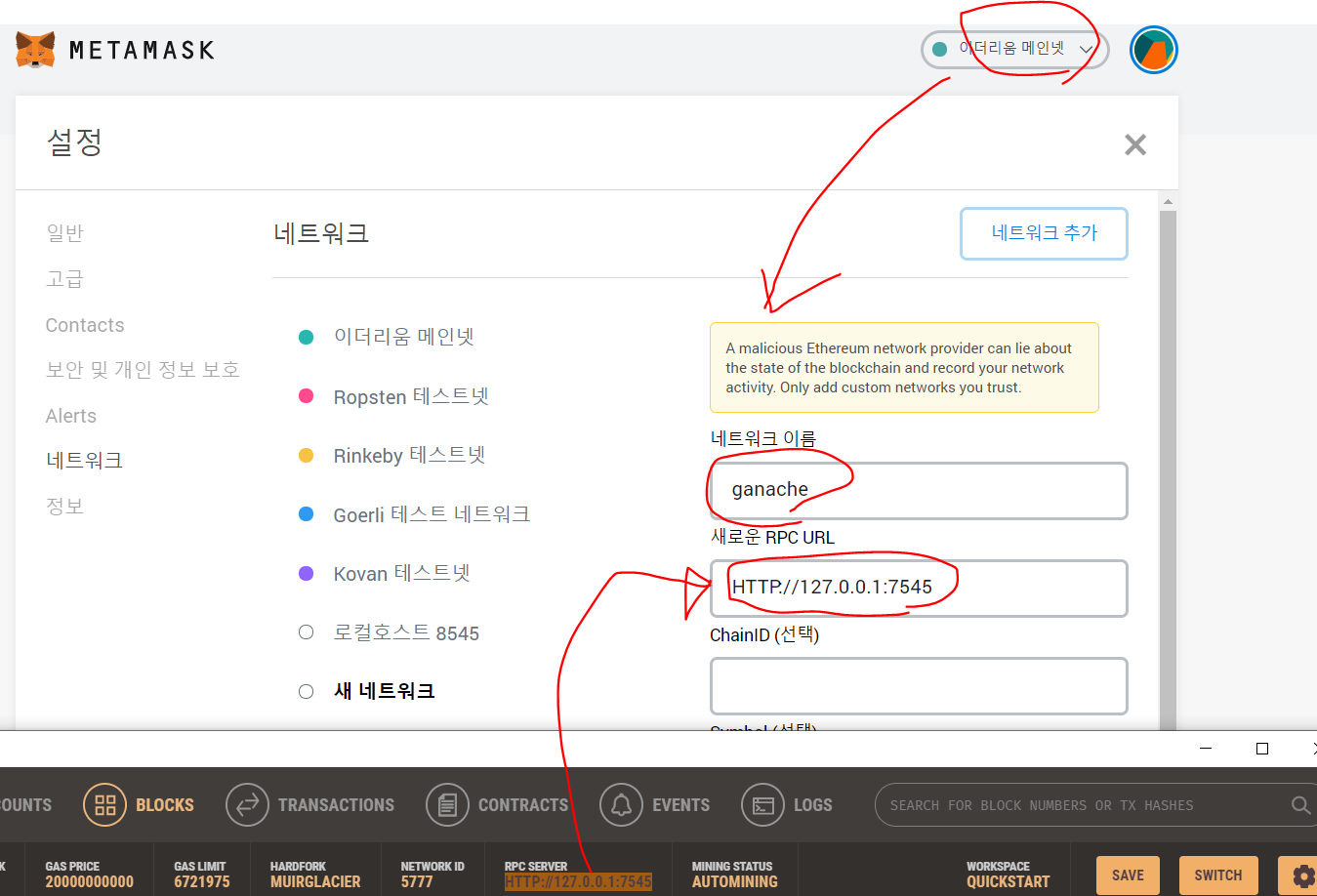Open the account avatar menu
The image size is (1317, 896).
pyautogui.click(x=1154, y=50)
